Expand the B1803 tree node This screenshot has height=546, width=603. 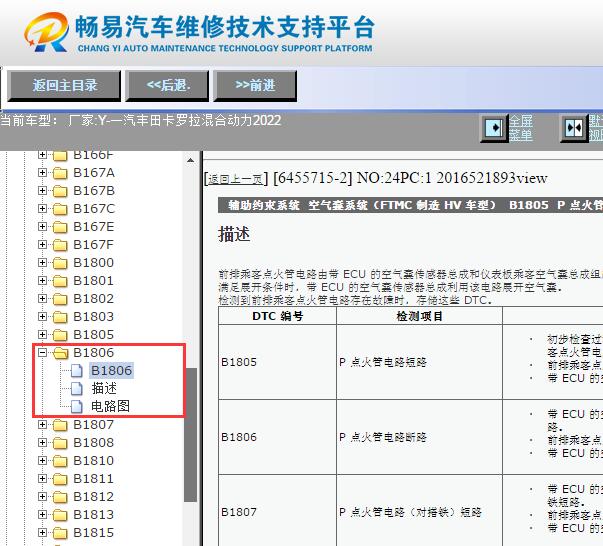[43, 317]
